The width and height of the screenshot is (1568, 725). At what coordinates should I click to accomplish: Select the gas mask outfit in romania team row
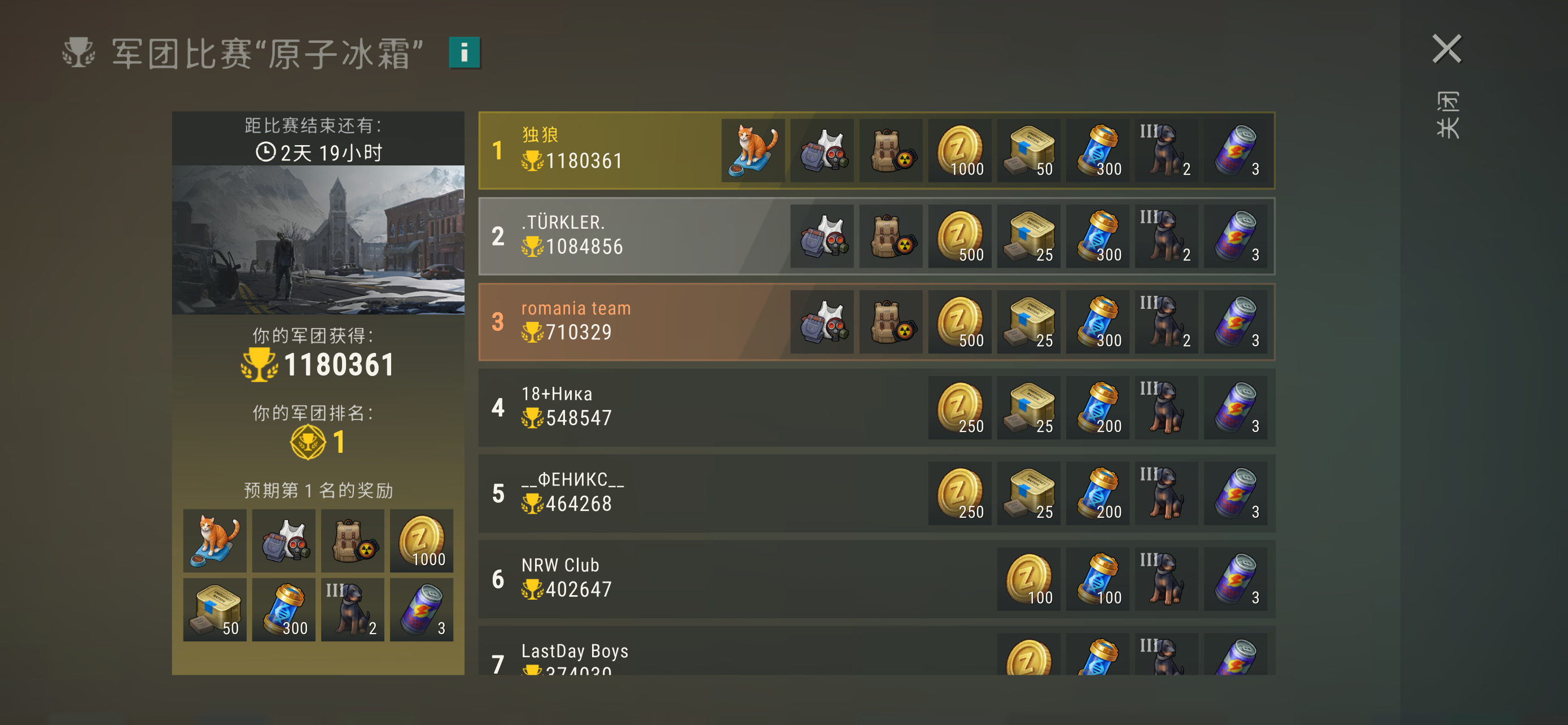point(822,322)
